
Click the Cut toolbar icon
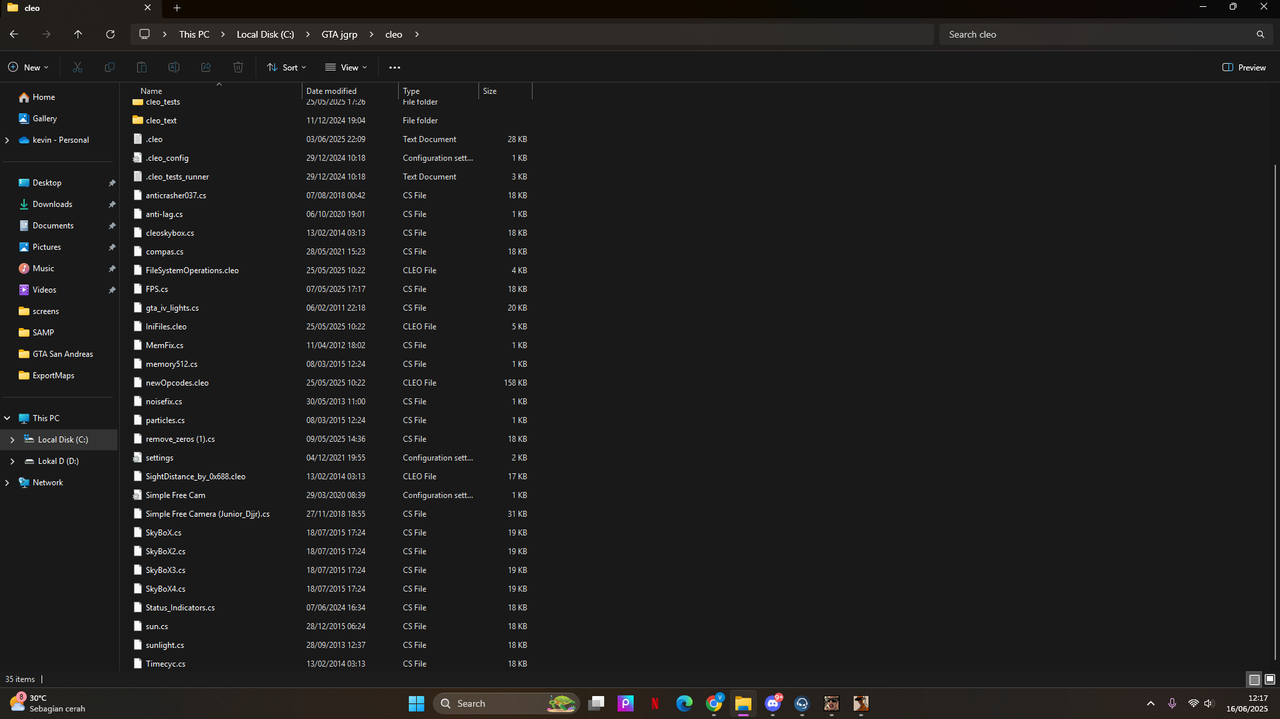(77, 67)
